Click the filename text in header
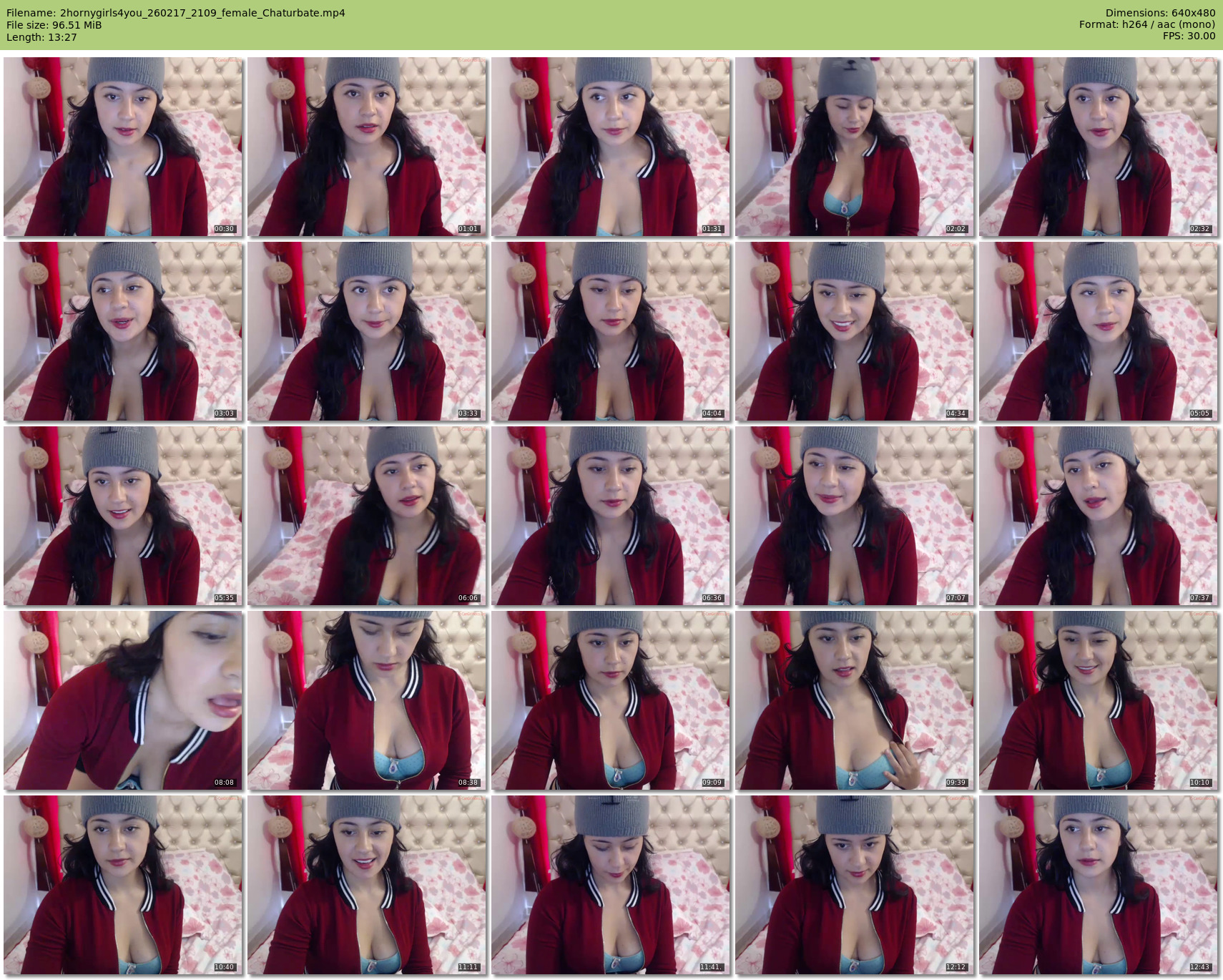Viewport: 1223px width, 980px height. click(176, 13)
